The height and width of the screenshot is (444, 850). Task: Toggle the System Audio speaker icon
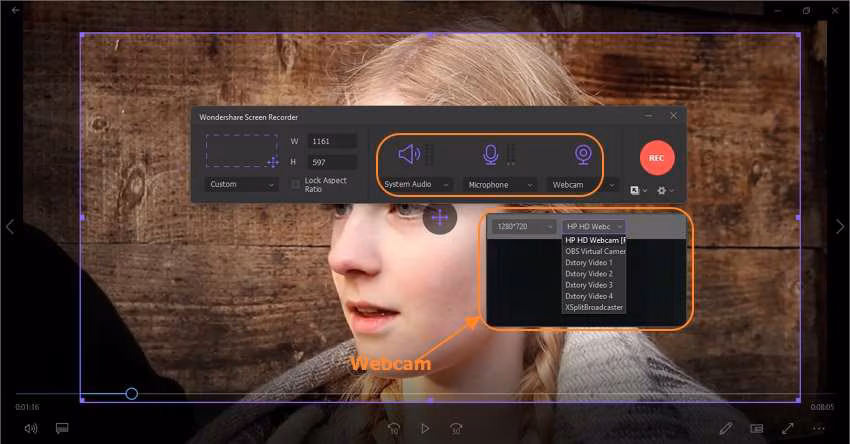tap(409, 154)
